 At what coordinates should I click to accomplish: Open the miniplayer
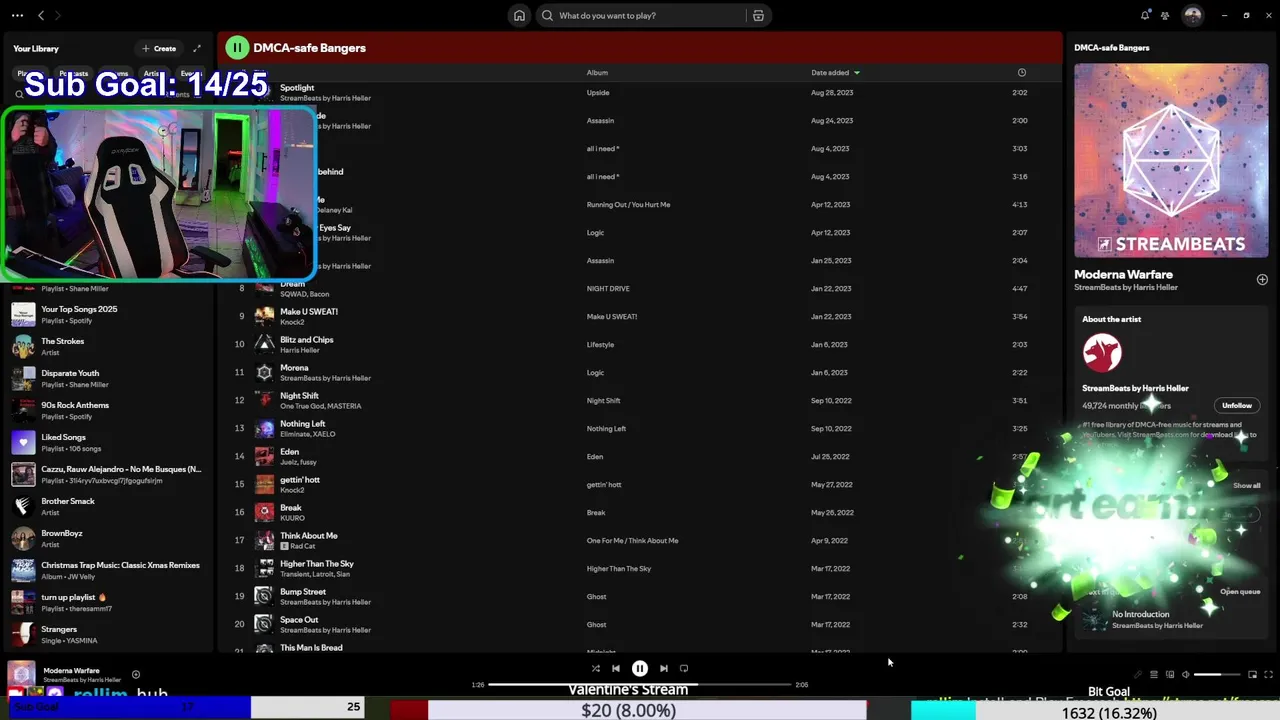[1252, 675]
